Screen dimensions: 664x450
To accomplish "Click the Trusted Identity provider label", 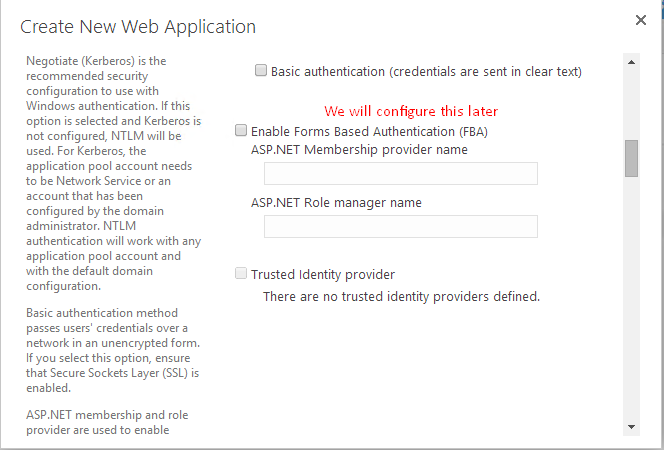I will 323,275.
